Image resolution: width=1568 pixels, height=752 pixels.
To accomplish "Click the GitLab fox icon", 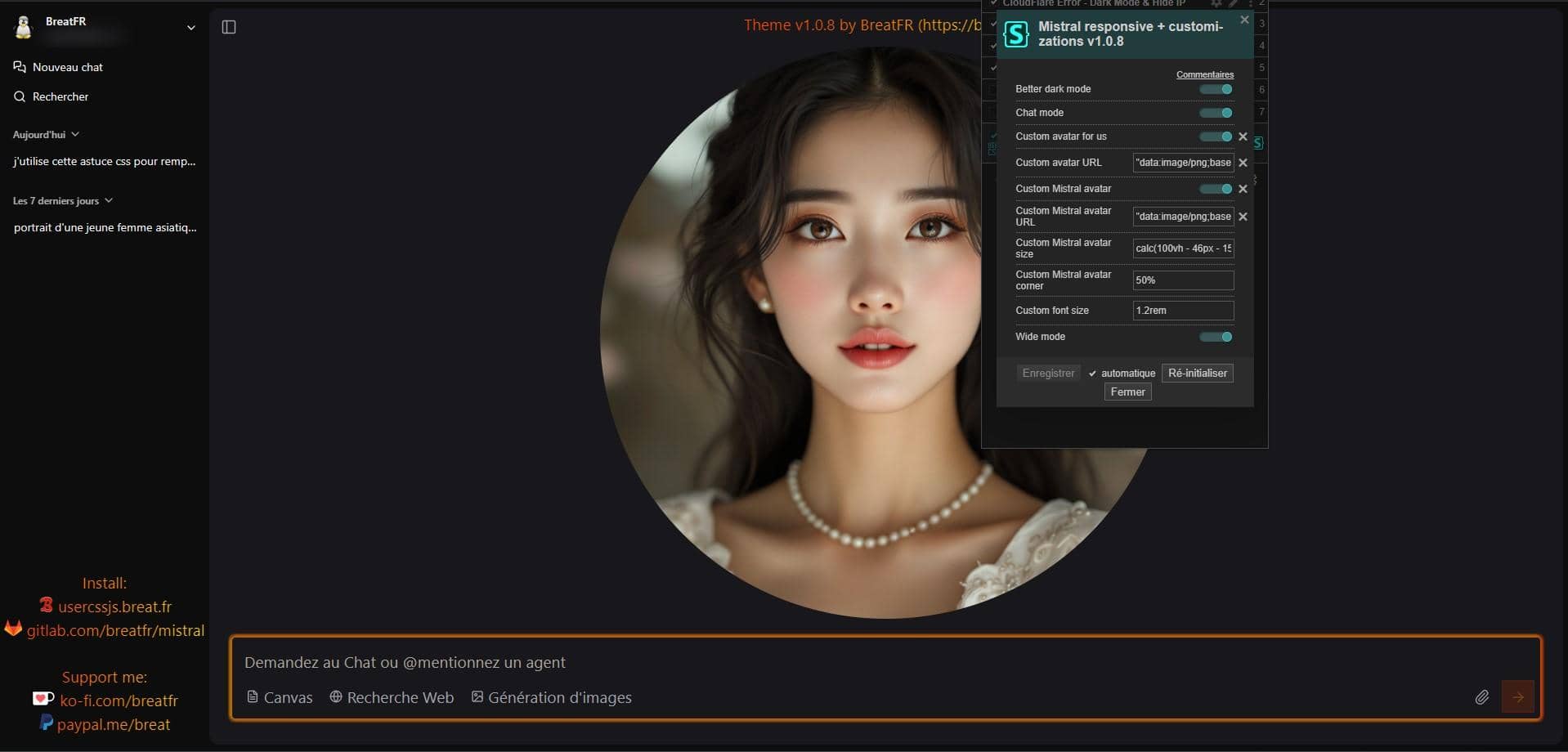I will pos(13,629).
